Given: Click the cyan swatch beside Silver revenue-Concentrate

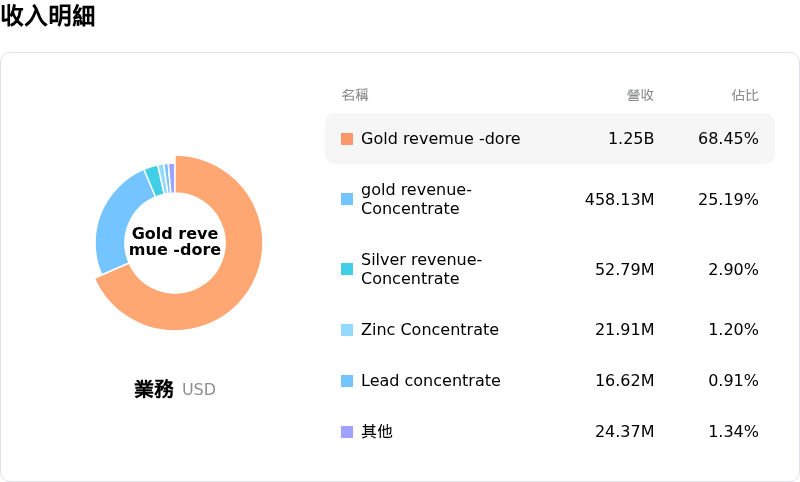Looking at the screenshot, I should (x=347, y=269).
